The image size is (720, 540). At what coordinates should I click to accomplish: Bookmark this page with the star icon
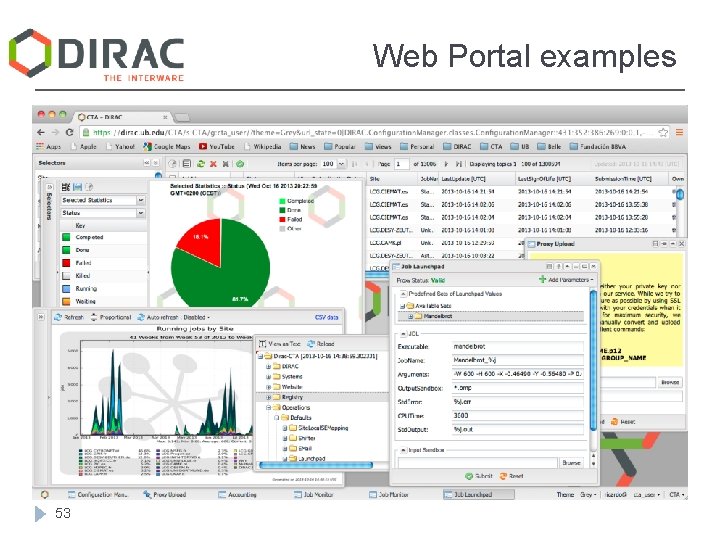pos(663,132)
